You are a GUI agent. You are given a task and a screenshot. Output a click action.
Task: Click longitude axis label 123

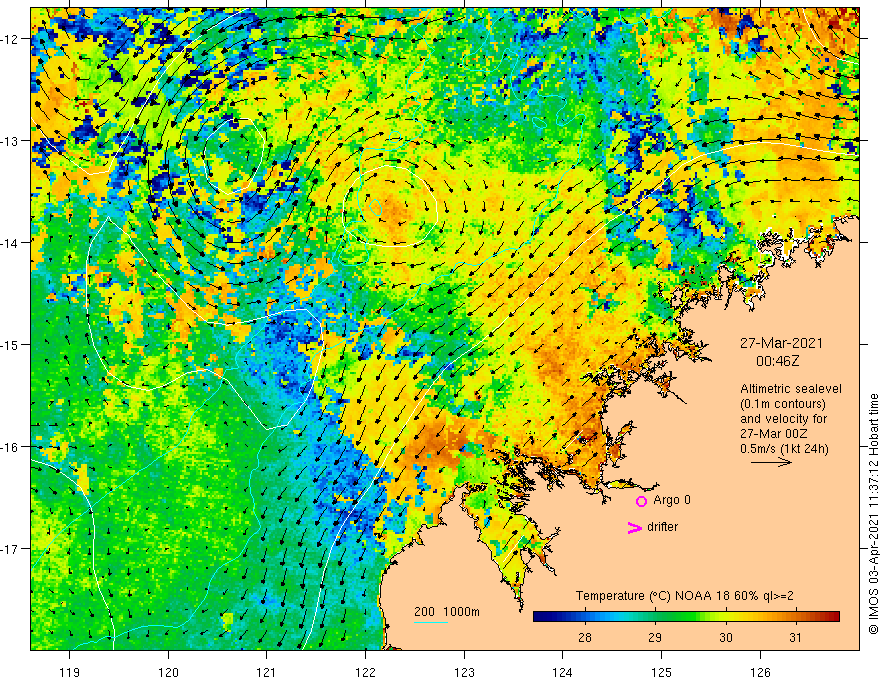pos(464,672)
